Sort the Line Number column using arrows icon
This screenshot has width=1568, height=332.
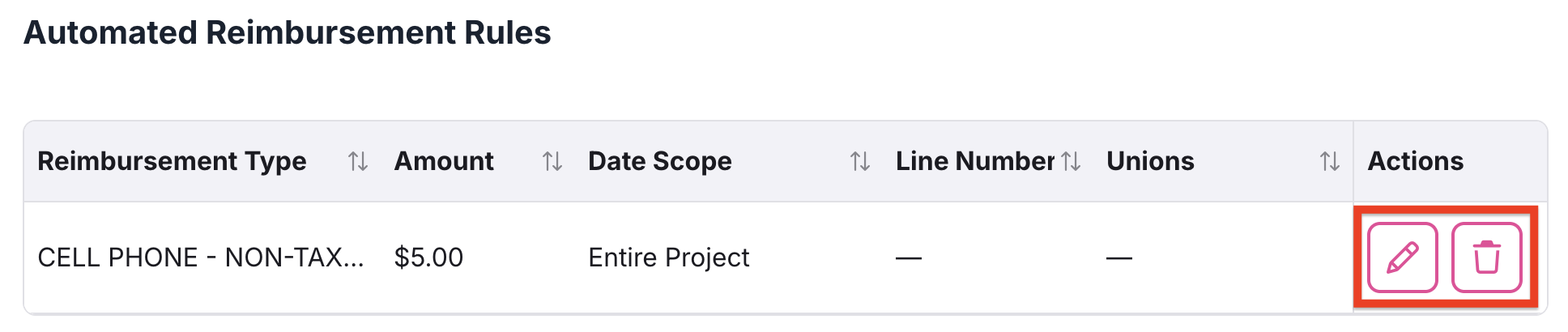coord(1071,161)
